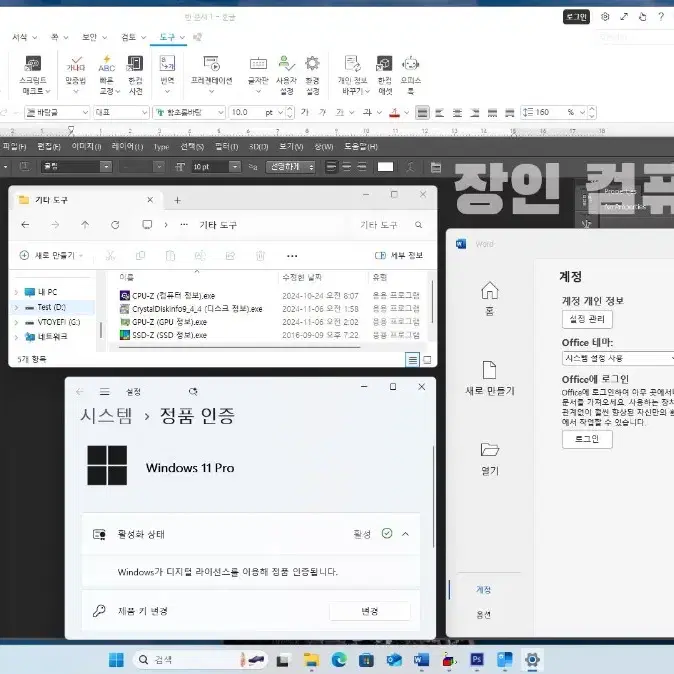Viewport: 674px width, 674px height.
Task: Run the 맞춤법 spell check tool
Action: click(76, 75)
